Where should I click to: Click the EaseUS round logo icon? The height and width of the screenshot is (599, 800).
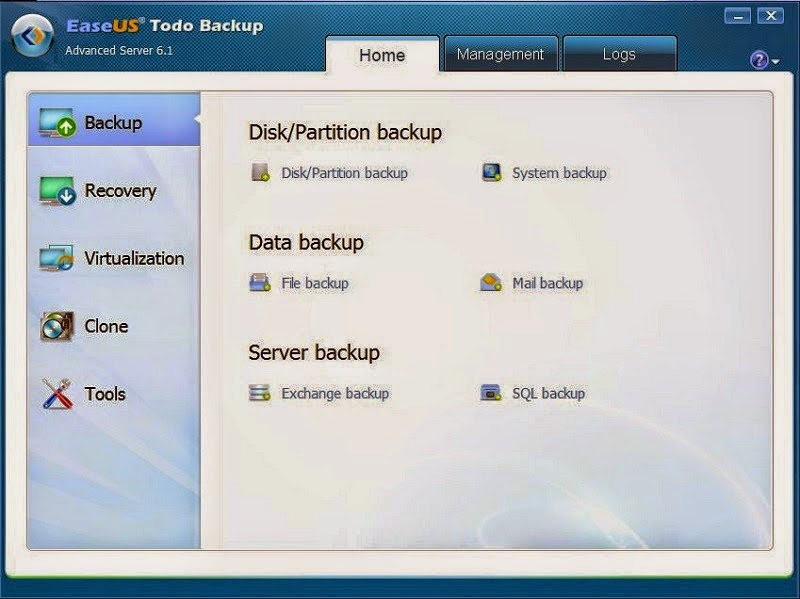(x=33, y=35)
